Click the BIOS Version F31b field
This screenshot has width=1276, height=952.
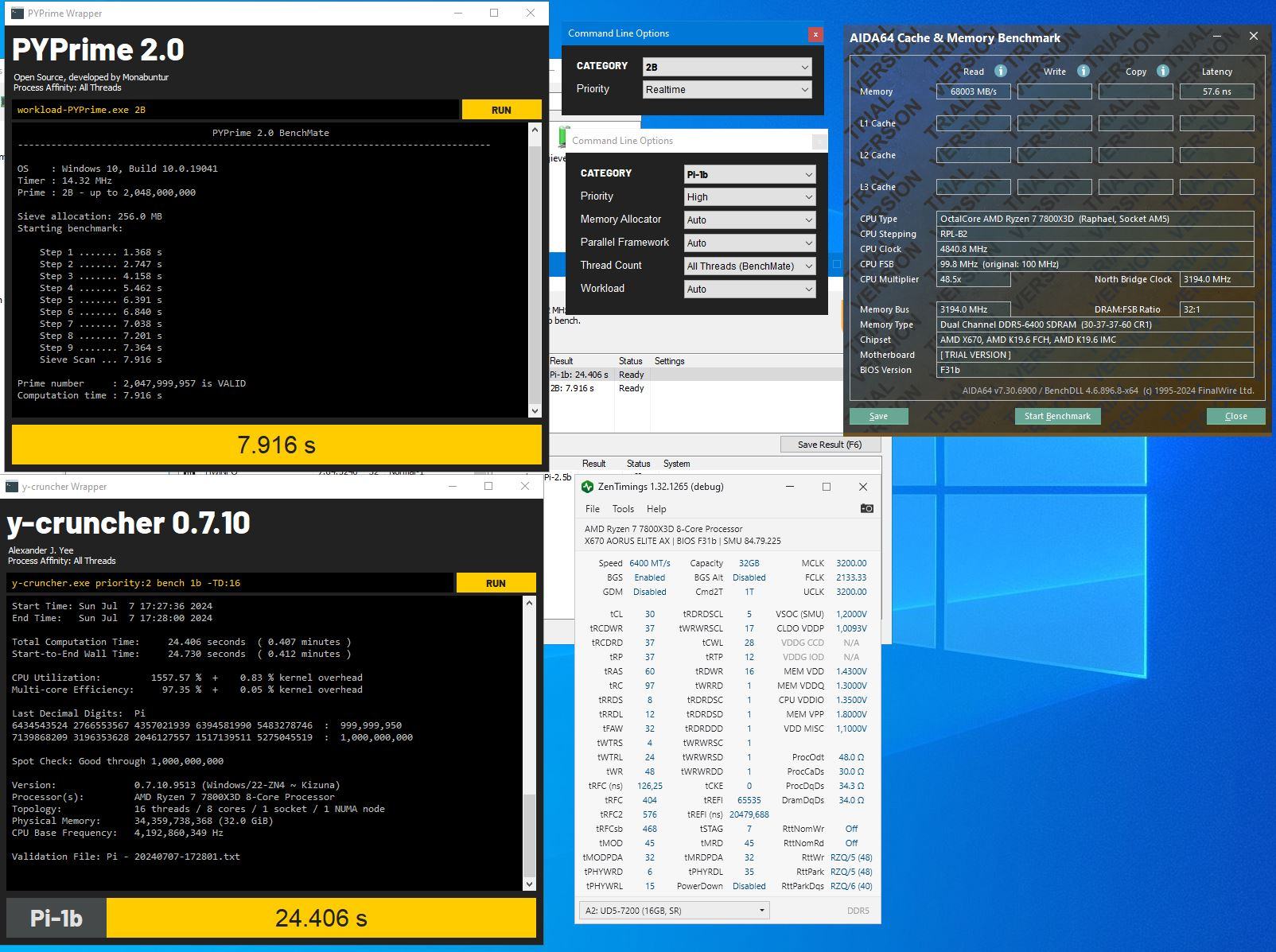(1095, 370)
